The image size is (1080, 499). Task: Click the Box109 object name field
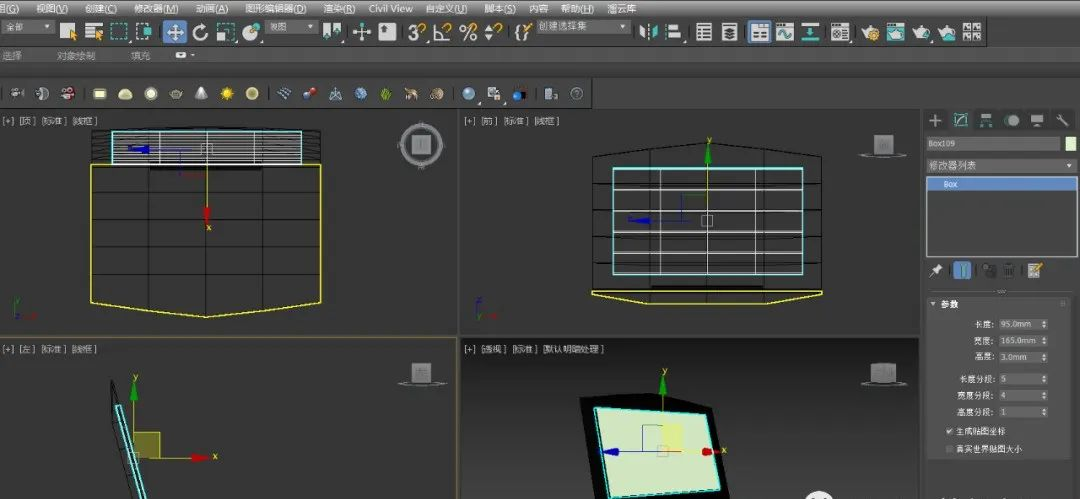(x=993, y=143)
